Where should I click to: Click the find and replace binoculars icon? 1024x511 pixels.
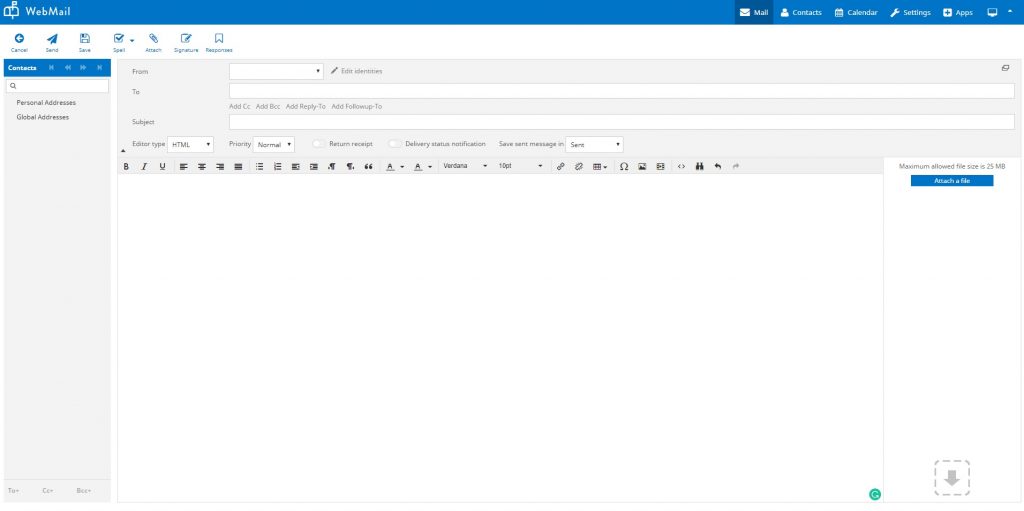tap(699, 167)
